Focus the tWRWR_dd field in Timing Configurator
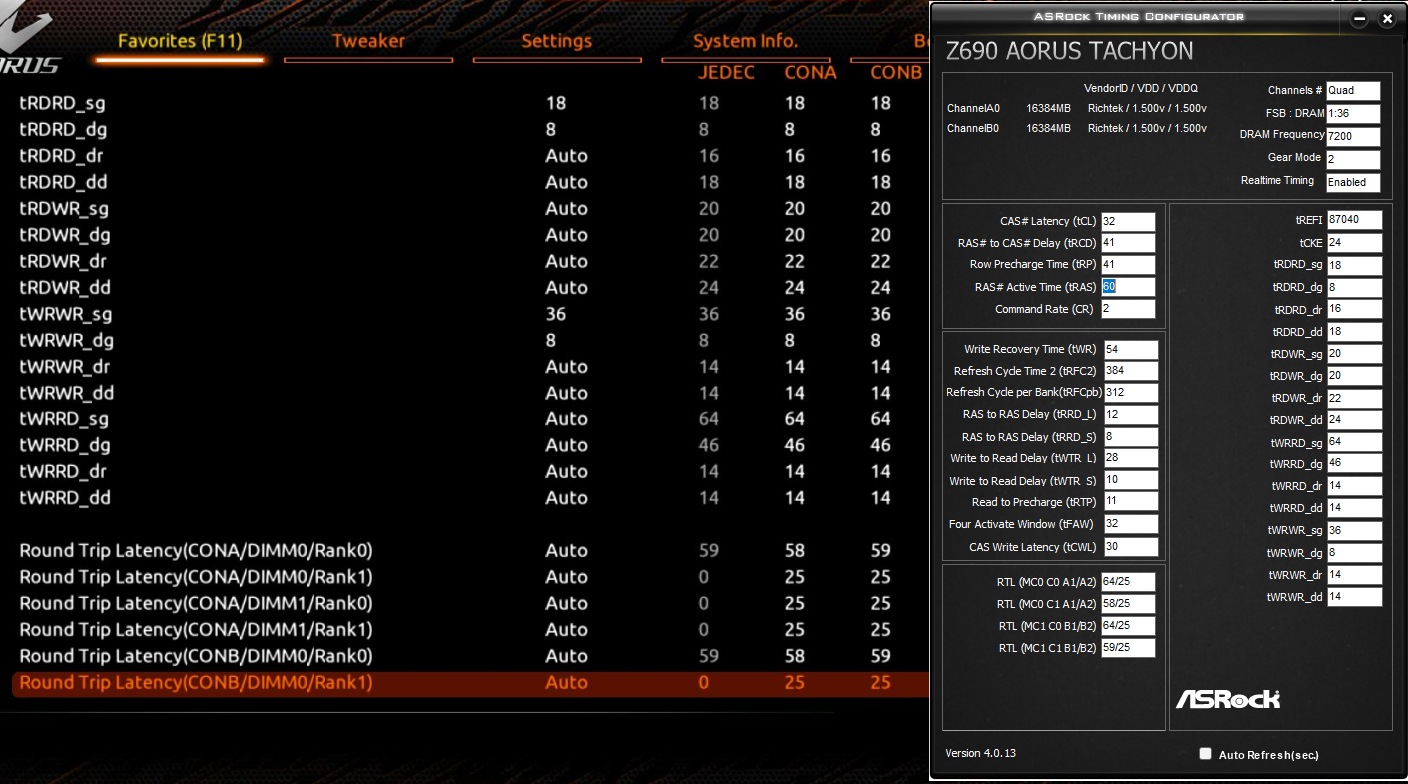The height and width of the screenshot is (784, 1408). pos(1355,597)
